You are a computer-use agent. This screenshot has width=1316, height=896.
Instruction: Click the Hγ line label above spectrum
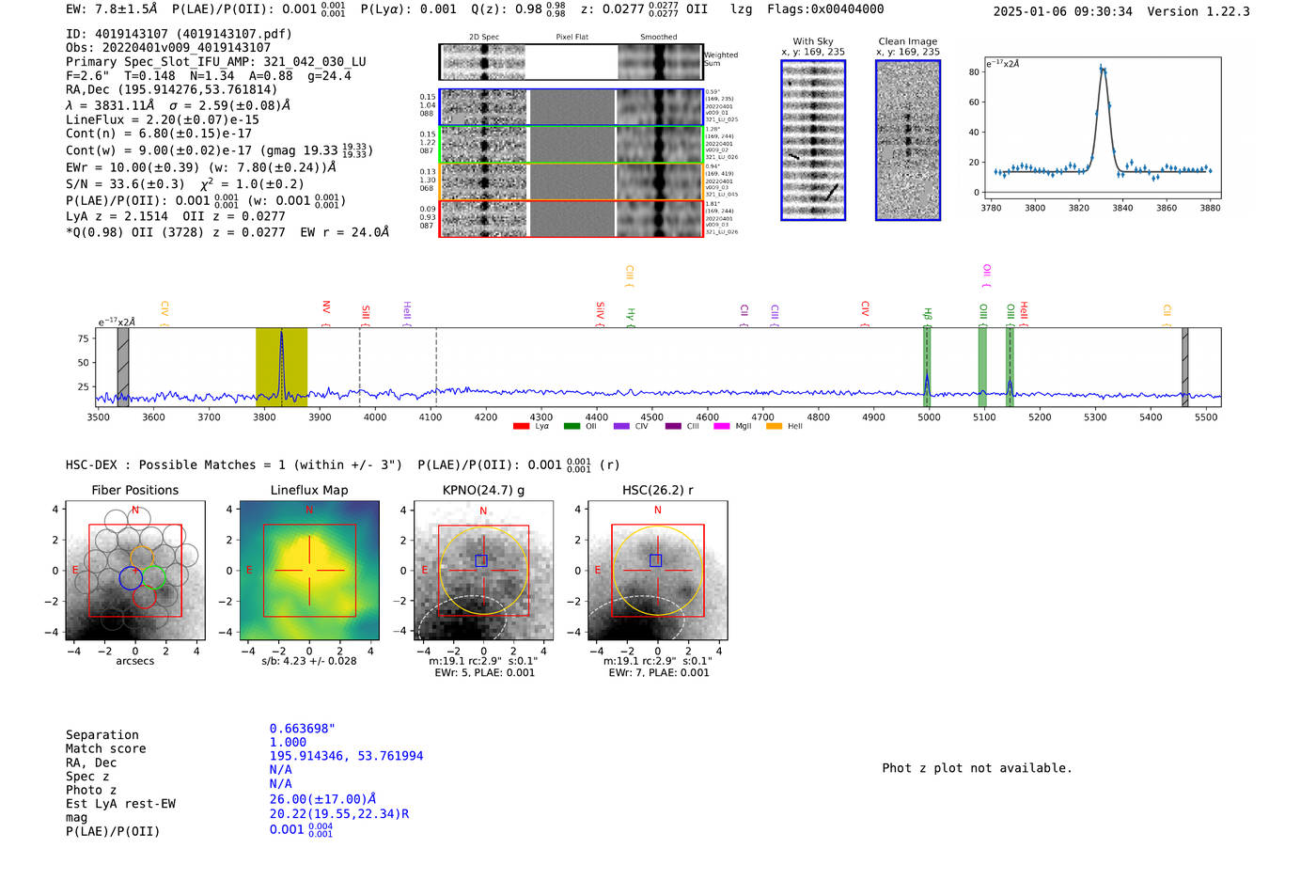[x=631, y=315]
